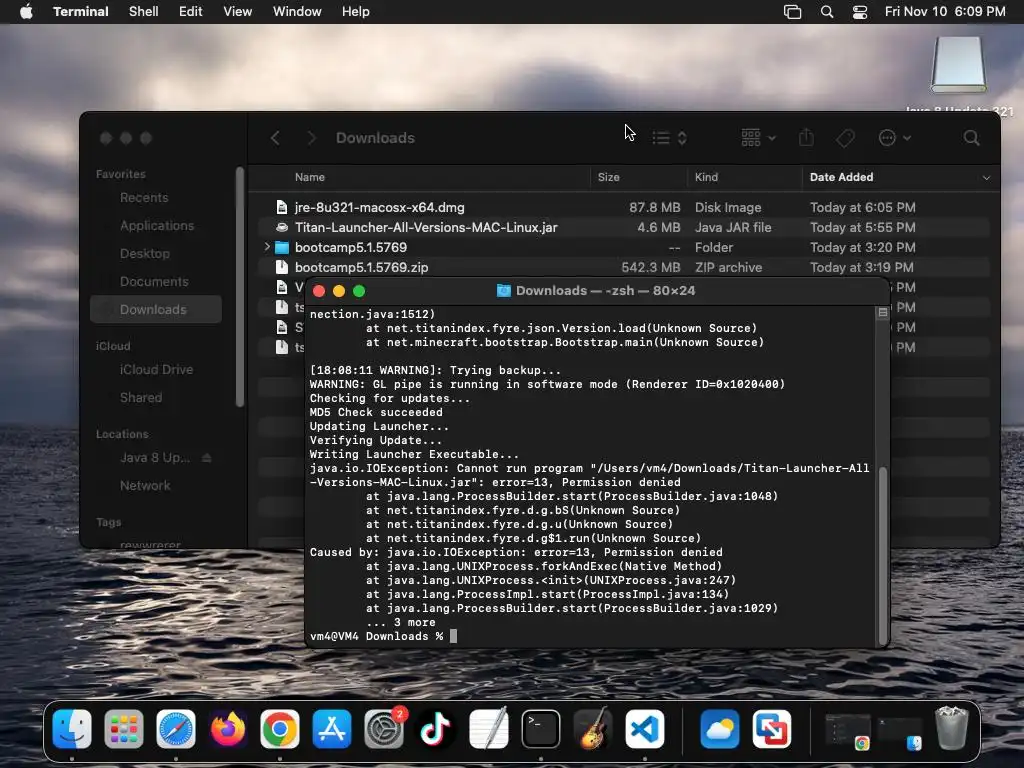This screenshot has width=1024, height=768.
Task: Go back in Finder Downloads window
Action: pyautogui.click(x=275, y=138)
